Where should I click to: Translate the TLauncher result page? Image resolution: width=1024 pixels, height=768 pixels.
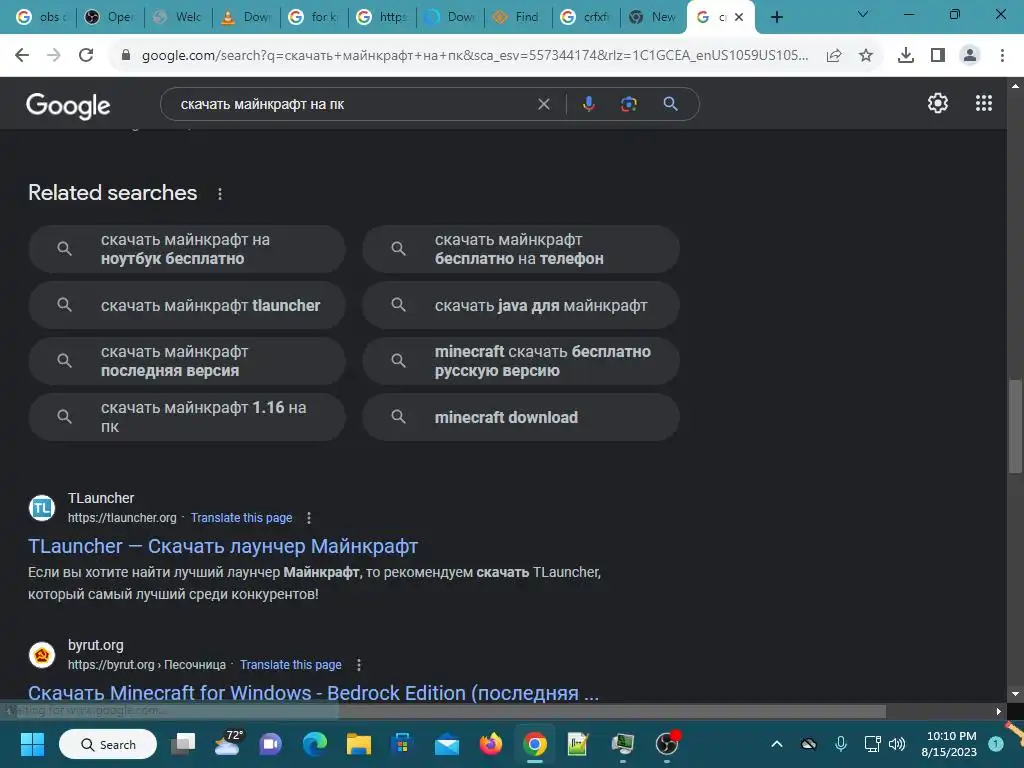point(241,518)
